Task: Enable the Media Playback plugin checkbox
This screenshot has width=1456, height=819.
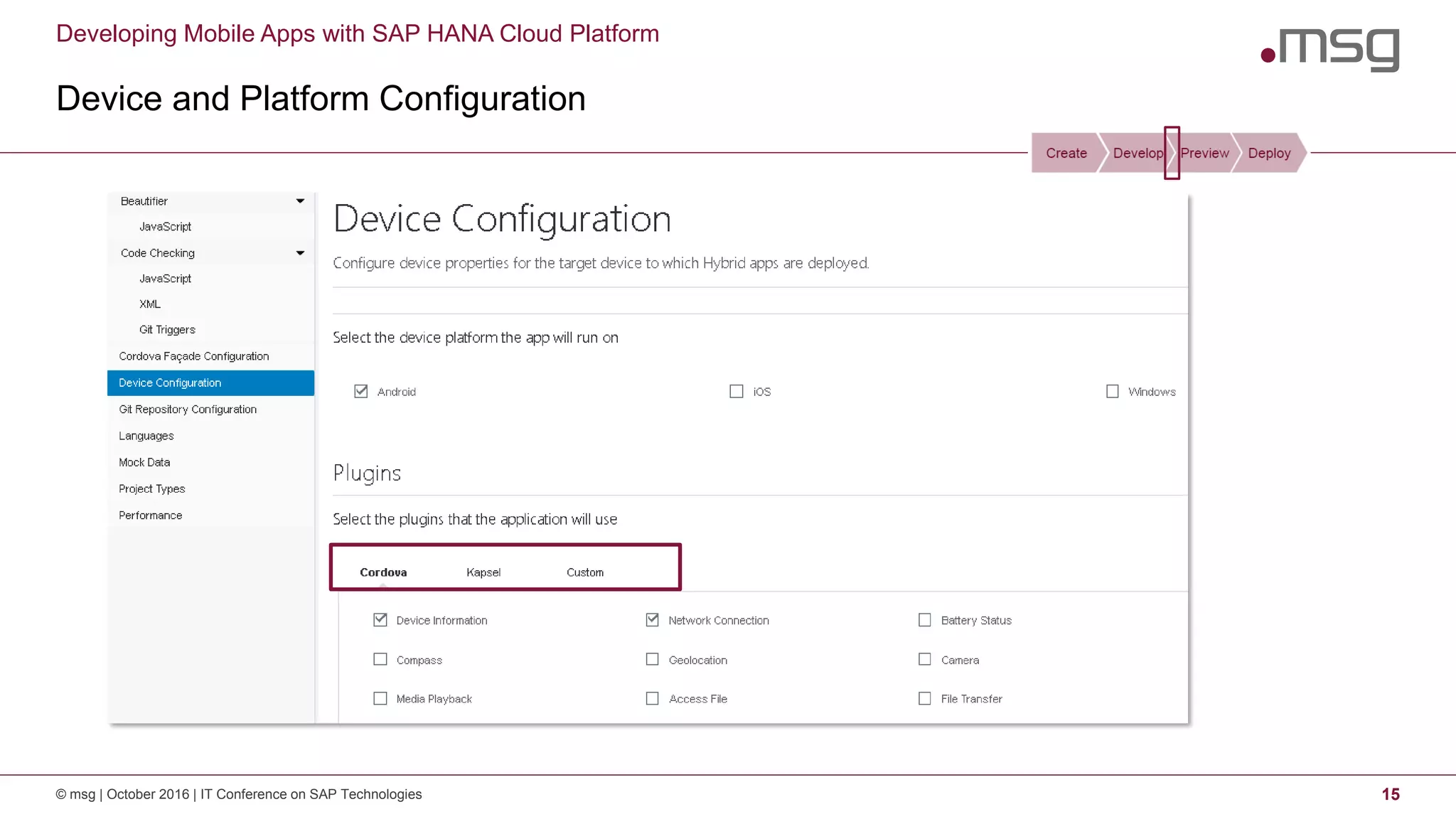Action: (380, 698)
